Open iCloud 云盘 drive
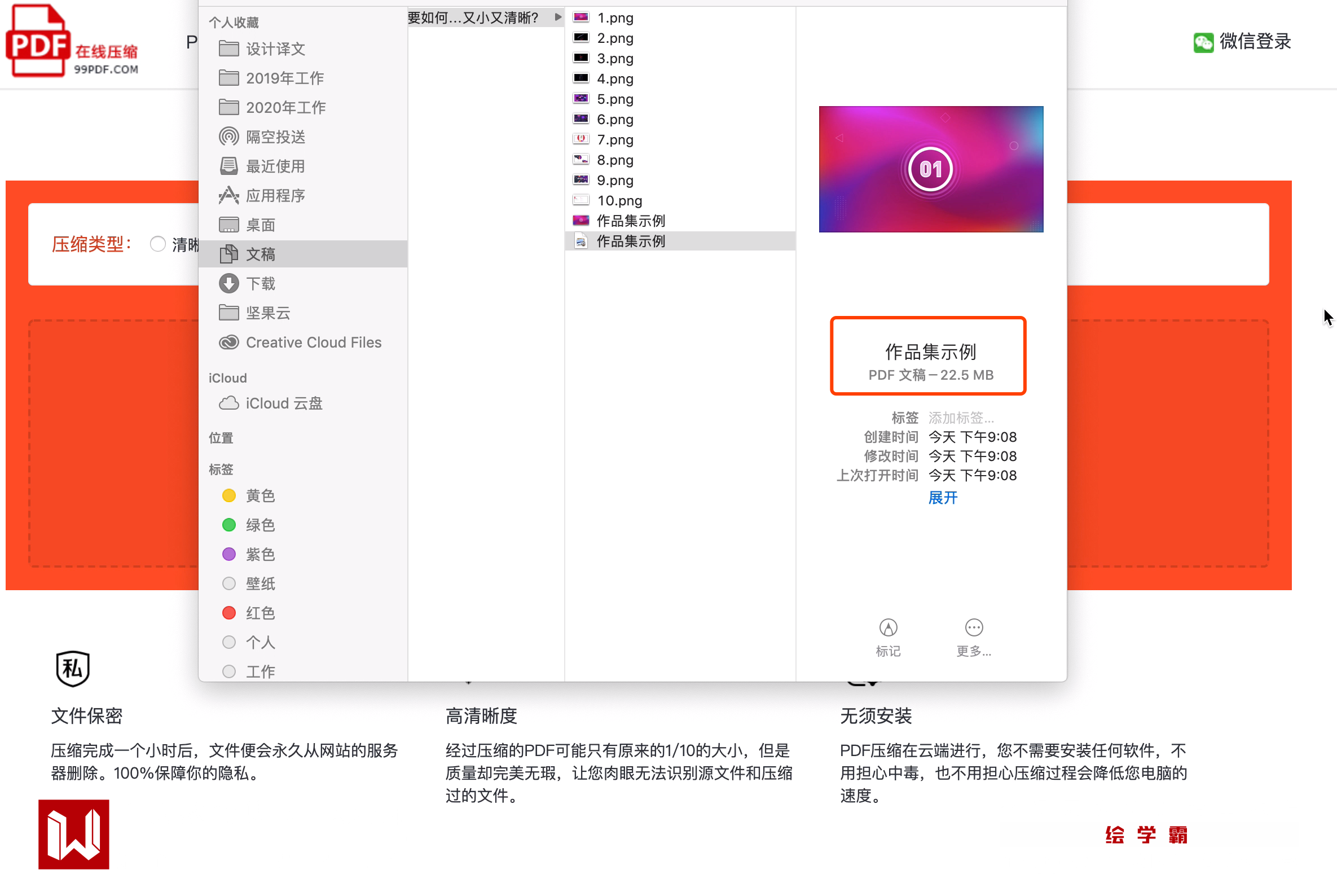 click(x=283, y=403)
